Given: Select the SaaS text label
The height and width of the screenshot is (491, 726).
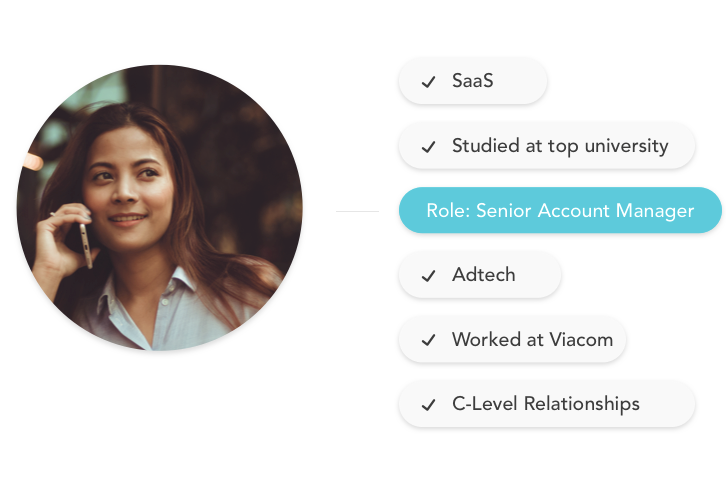Looking at the screenshot, I should [472, 81].
